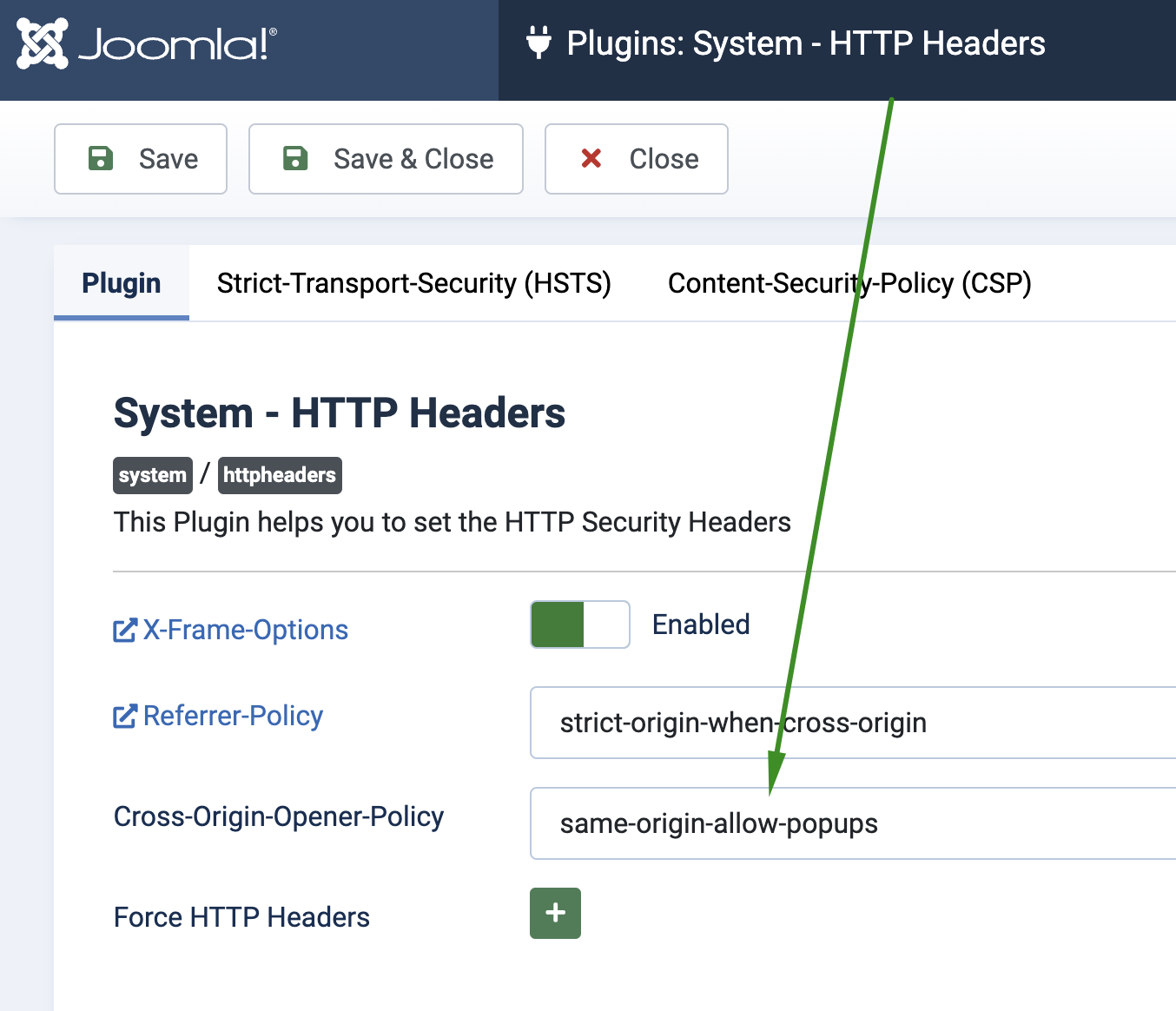
Task: Open the Cross-Origin-Opener-Policy dropdown
Action: click(853, 823)
